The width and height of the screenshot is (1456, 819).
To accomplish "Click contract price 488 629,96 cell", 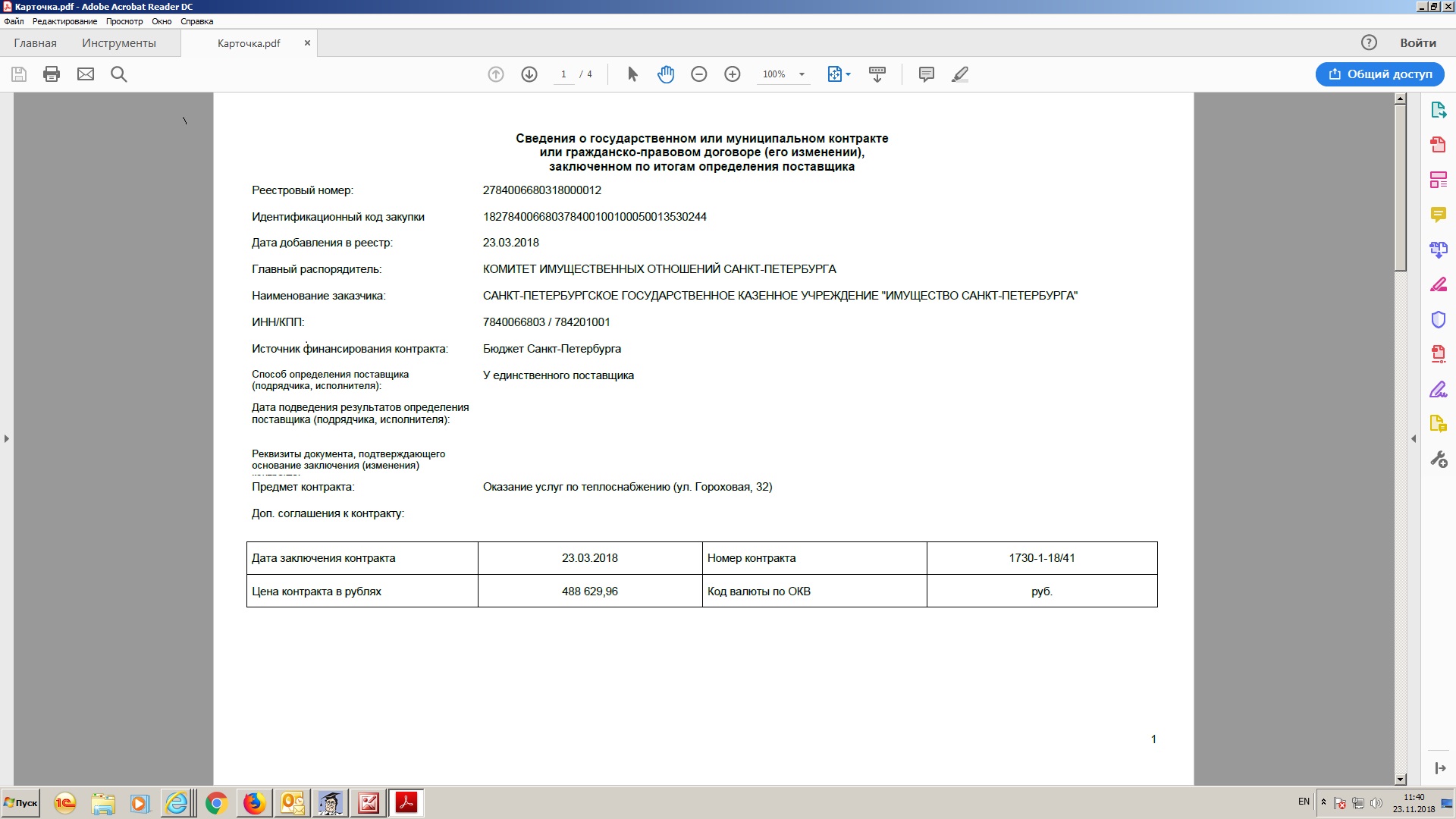I will 590,591.
